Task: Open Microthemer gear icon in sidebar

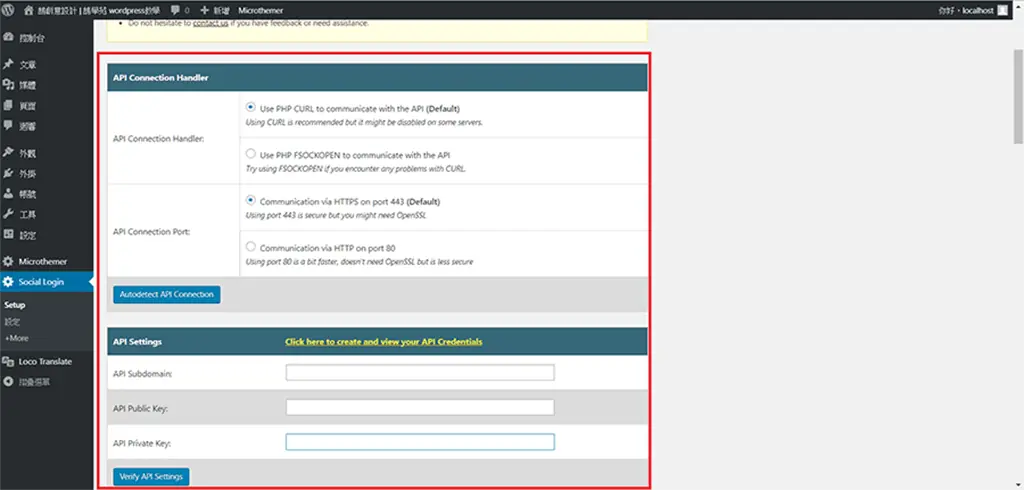Action: (x=8, y=261)
